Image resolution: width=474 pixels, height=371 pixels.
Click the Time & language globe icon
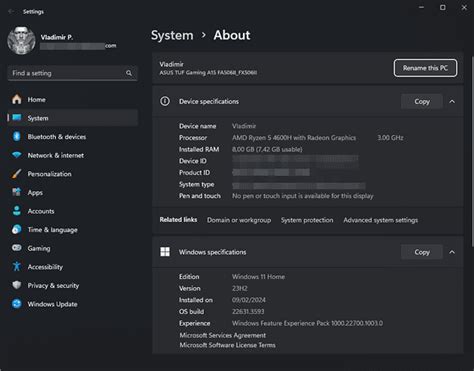pos(17,229)
